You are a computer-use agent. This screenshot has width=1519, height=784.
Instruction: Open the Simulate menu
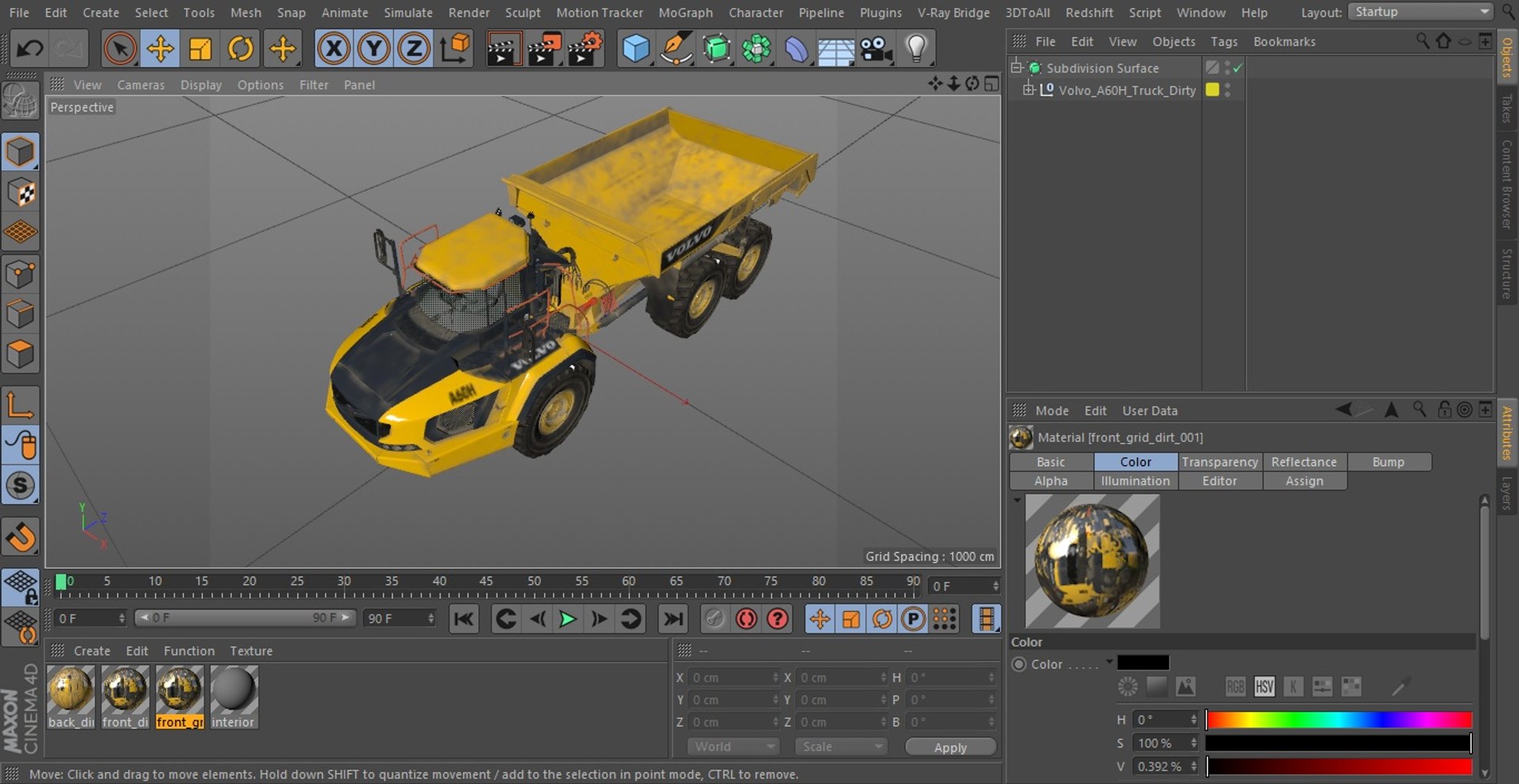coord(408,13)
